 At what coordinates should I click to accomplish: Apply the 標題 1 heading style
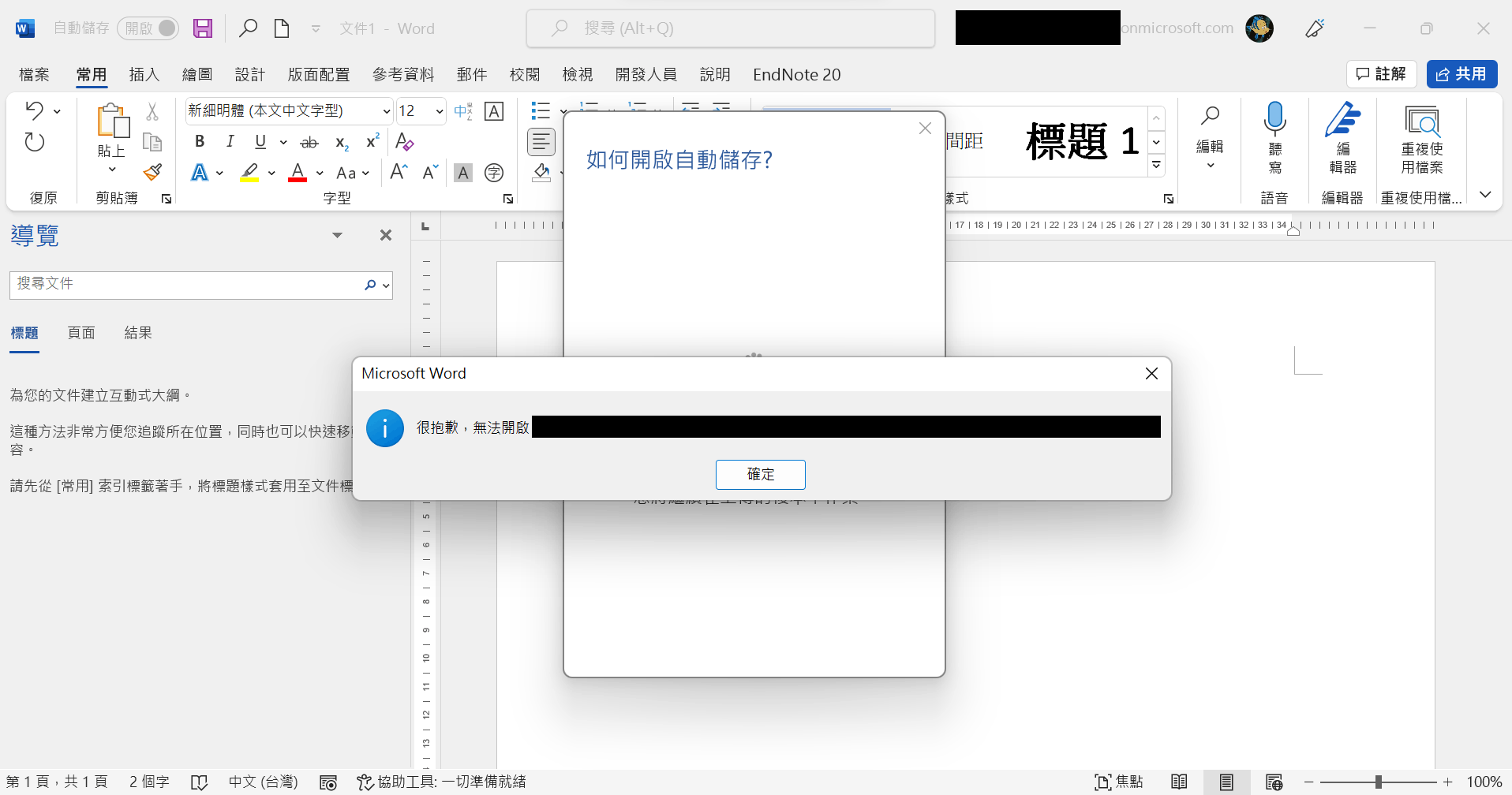point(1082,142)
